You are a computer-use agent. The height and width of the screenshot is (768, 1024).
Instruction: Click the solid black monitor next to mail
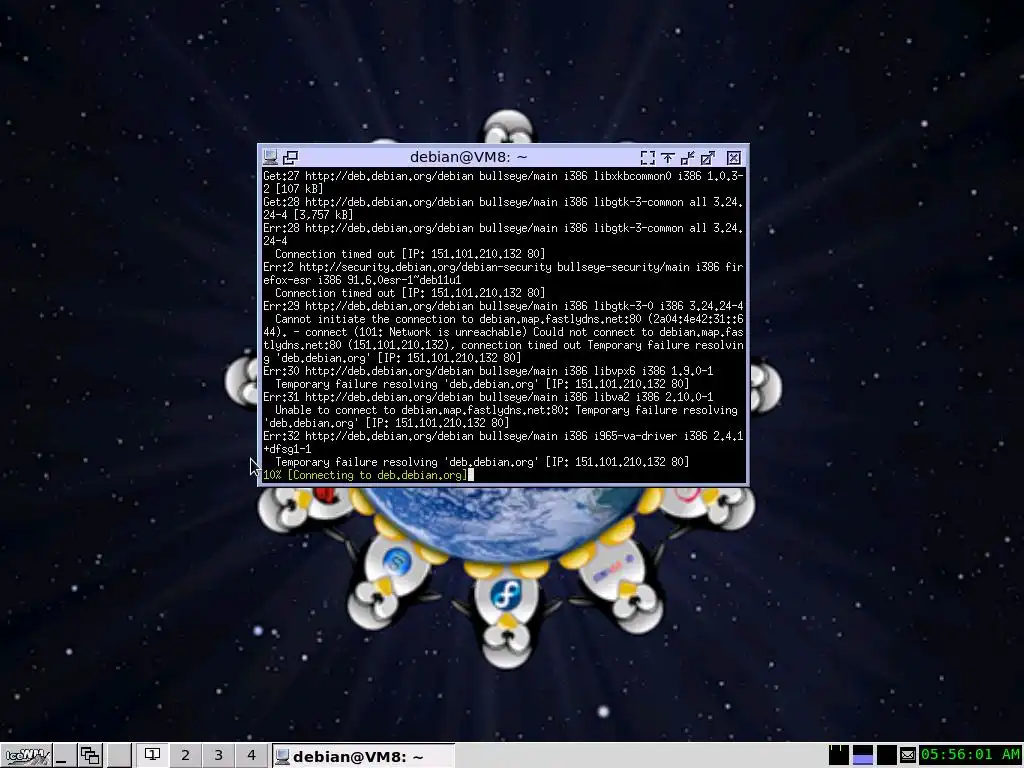tap(886, 755)
